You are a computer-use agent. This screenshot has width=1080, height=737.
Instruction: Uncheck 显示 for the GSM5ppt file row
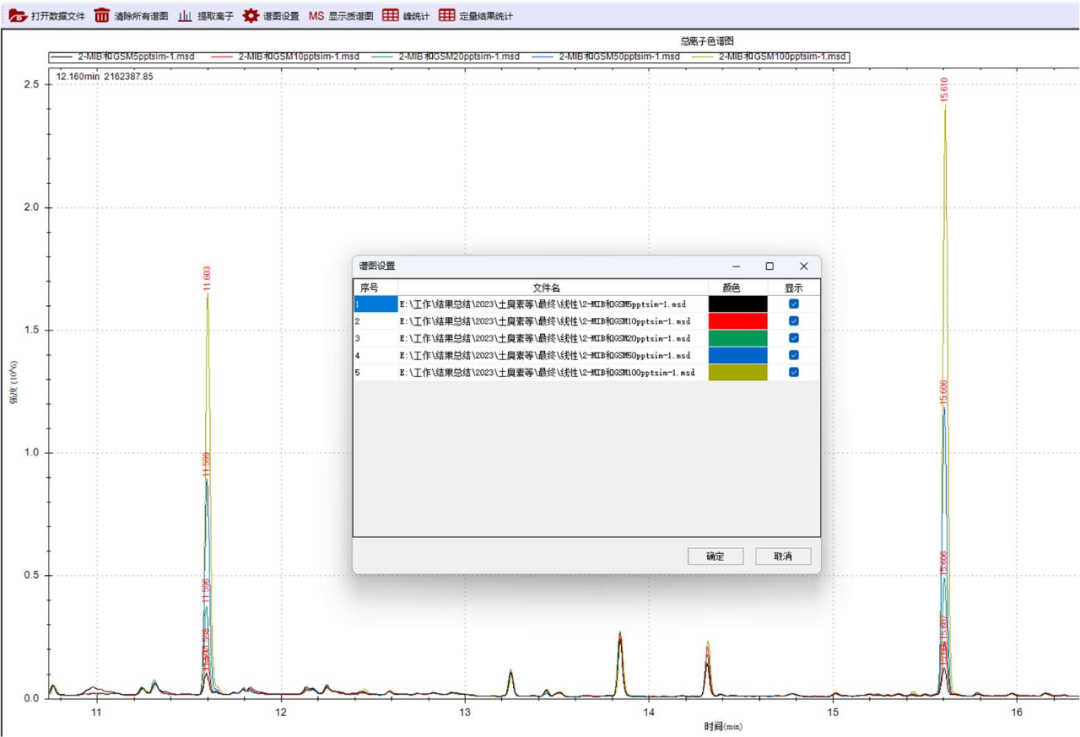794,304
